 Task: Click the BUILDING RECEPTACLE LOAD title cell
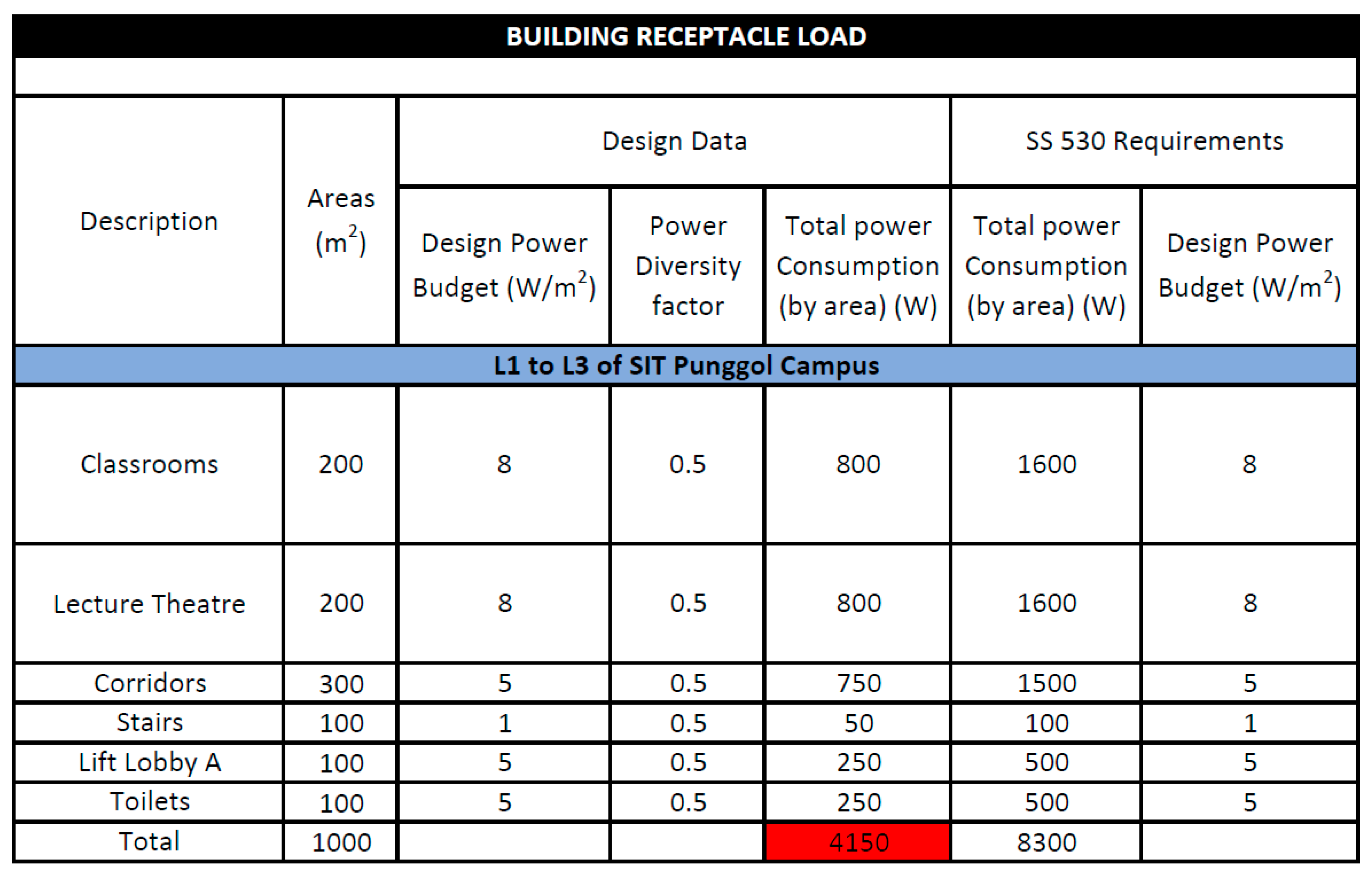point(686,36)
